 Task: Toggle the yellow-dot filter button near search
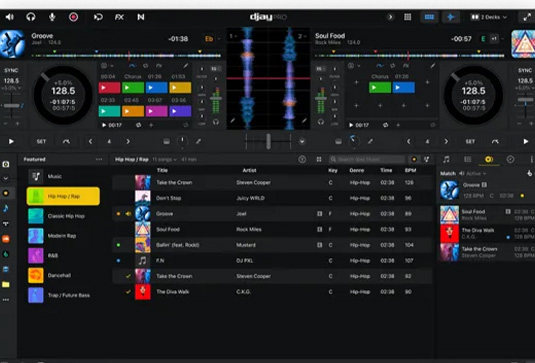pos(414,159)
